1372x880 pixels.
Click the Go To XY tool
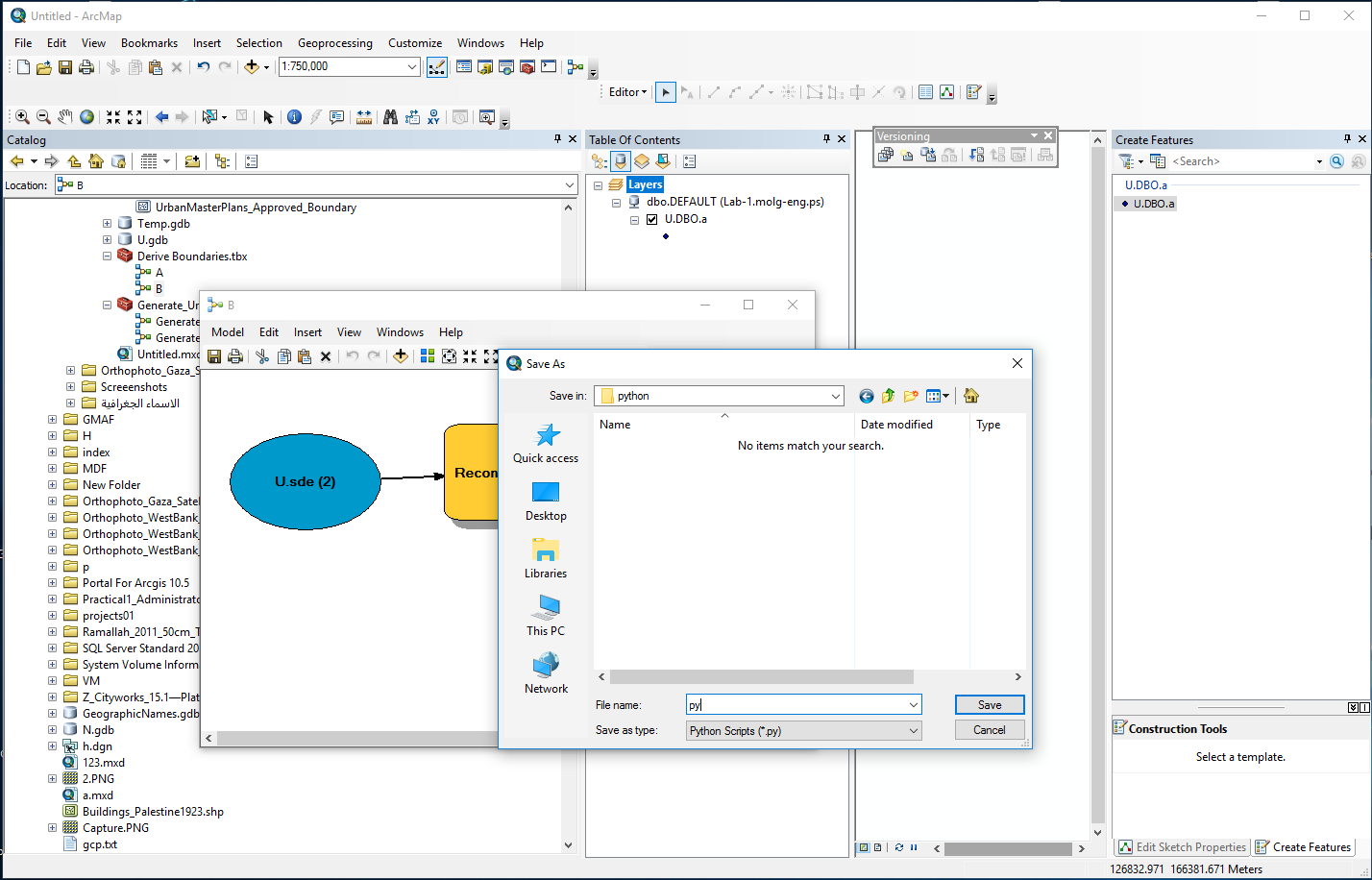click(434, 117)
